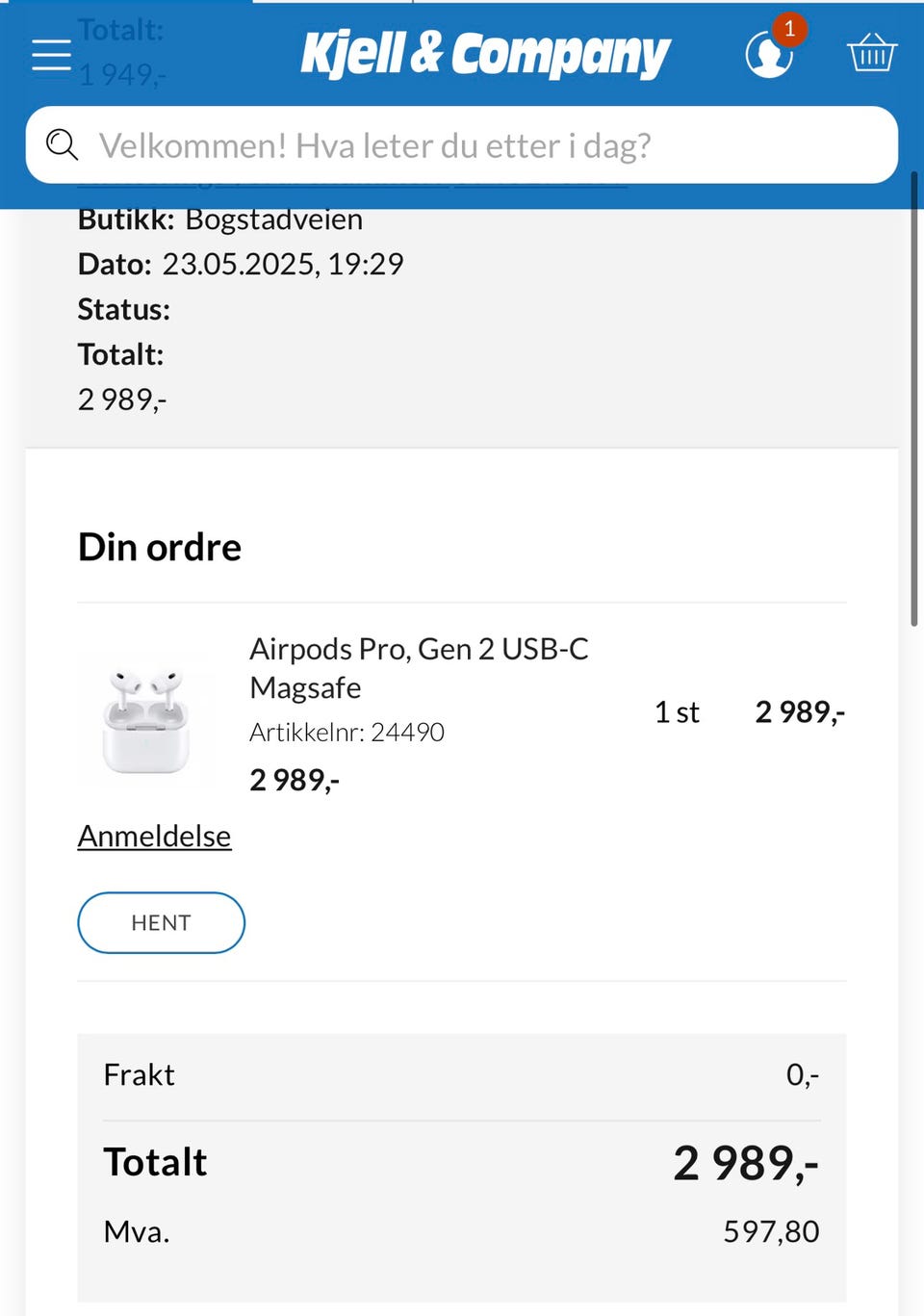Click the Frakt row label
This screenshot has width=924, height=1316.
click(x=140, y=1074)
